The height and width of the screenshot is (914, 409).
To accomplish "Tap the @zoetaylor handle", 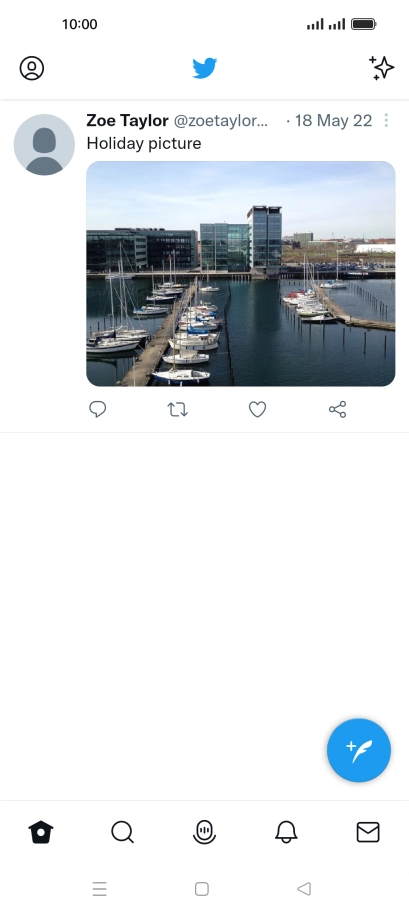I will 221,121.
